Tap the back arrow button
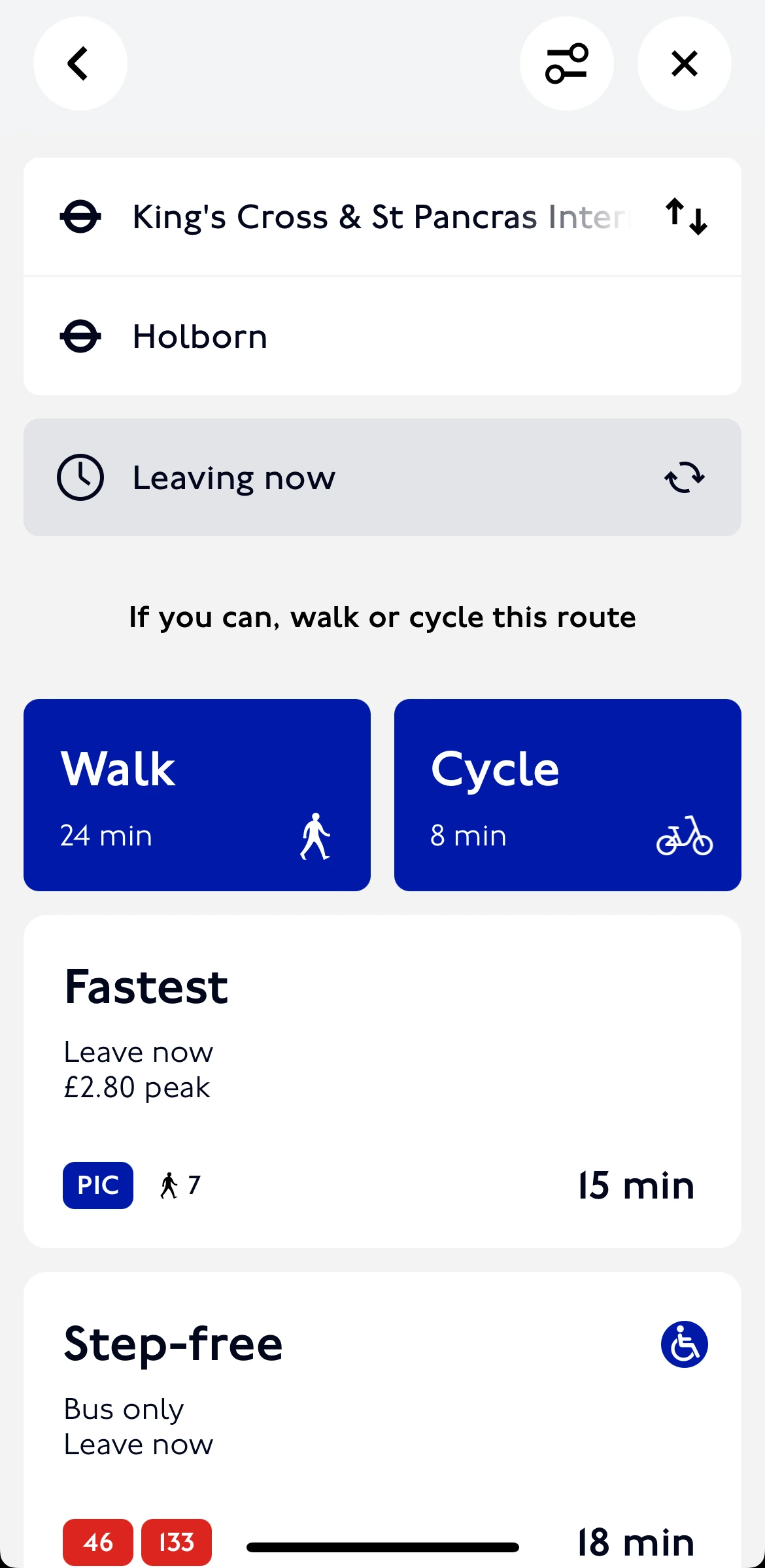 80,63
